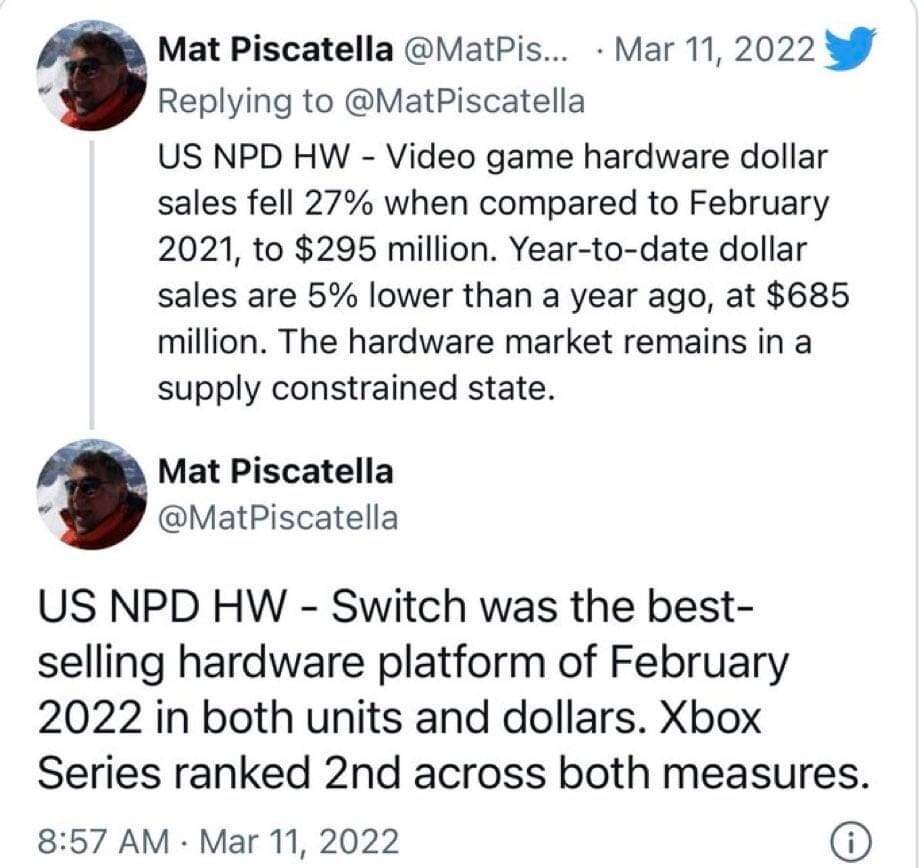Open the @MatPiscatella handle under main name

pyautogui.click(x=278, y=518)
